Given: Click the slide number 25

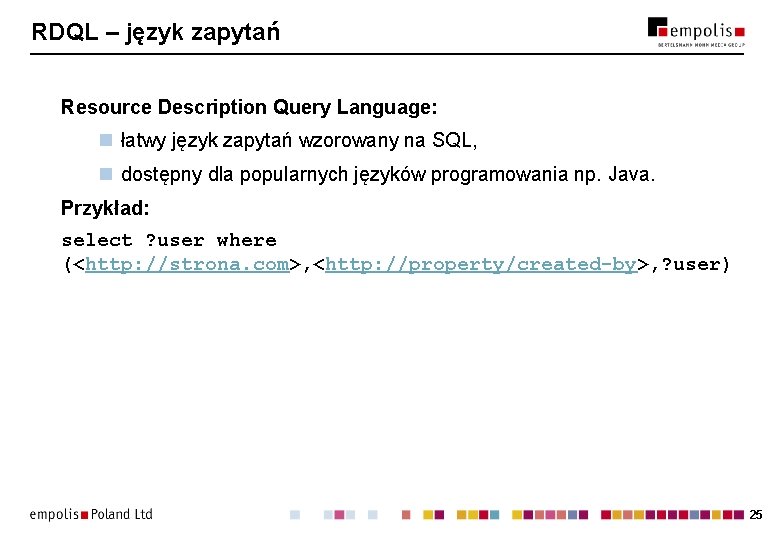Looking at the screenshot, I should tap(756, 515).
